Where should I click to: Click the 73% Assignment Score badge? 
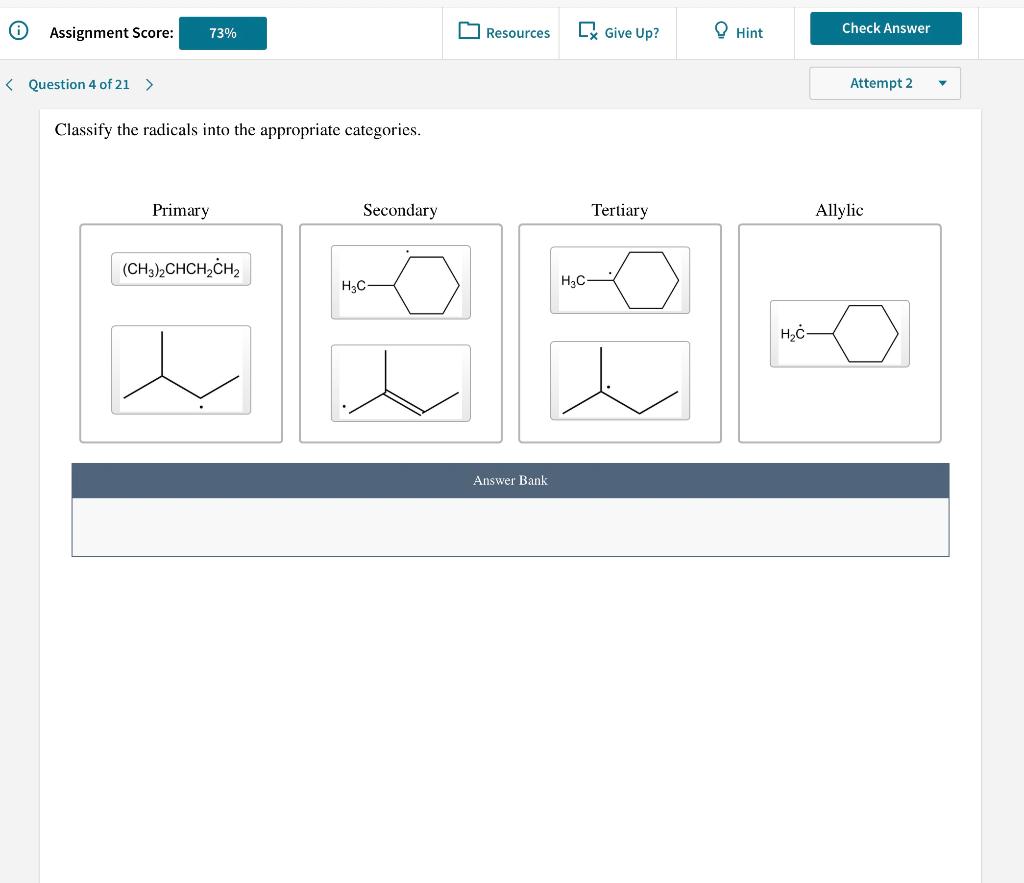(x=222, y=33)
